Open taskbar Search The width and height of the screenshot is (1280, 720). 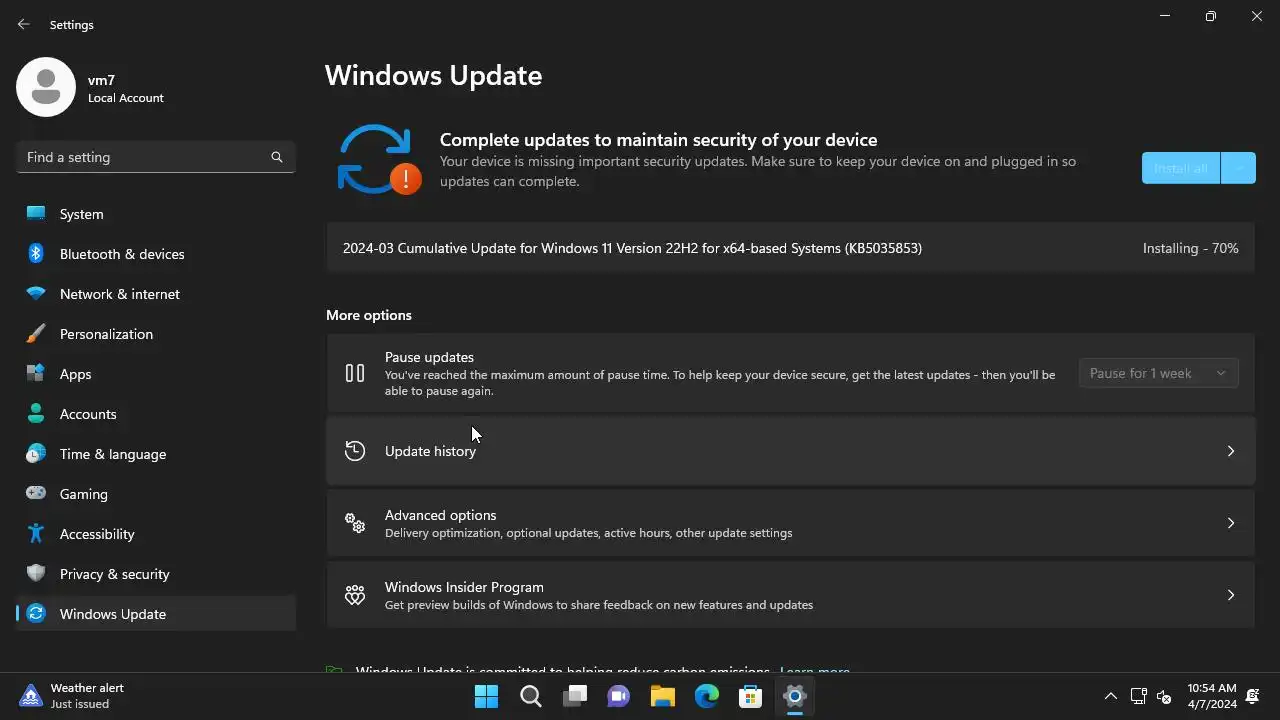531,696
